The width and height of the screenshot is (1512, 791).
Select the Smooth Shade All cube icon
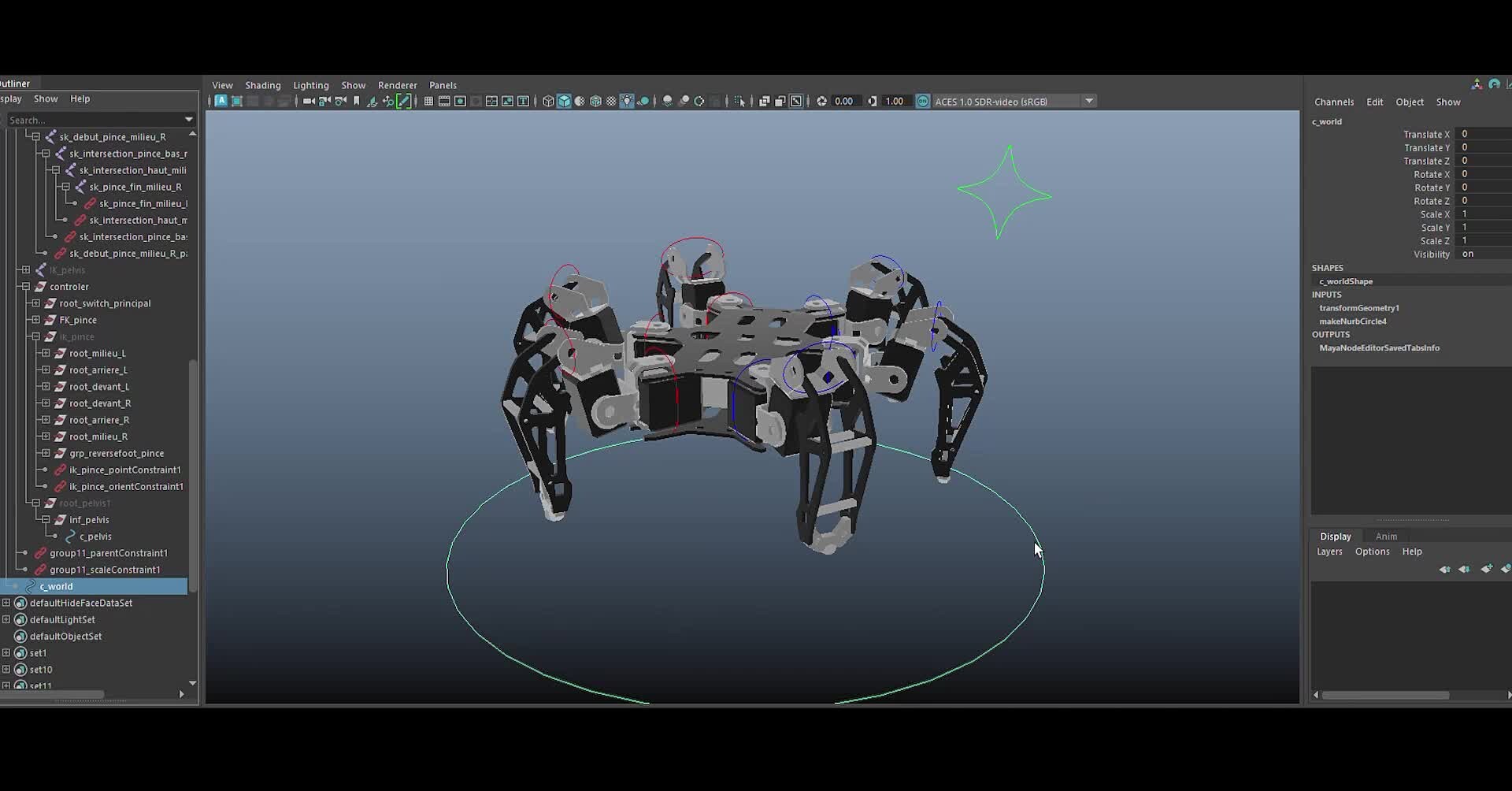(565, 101)
